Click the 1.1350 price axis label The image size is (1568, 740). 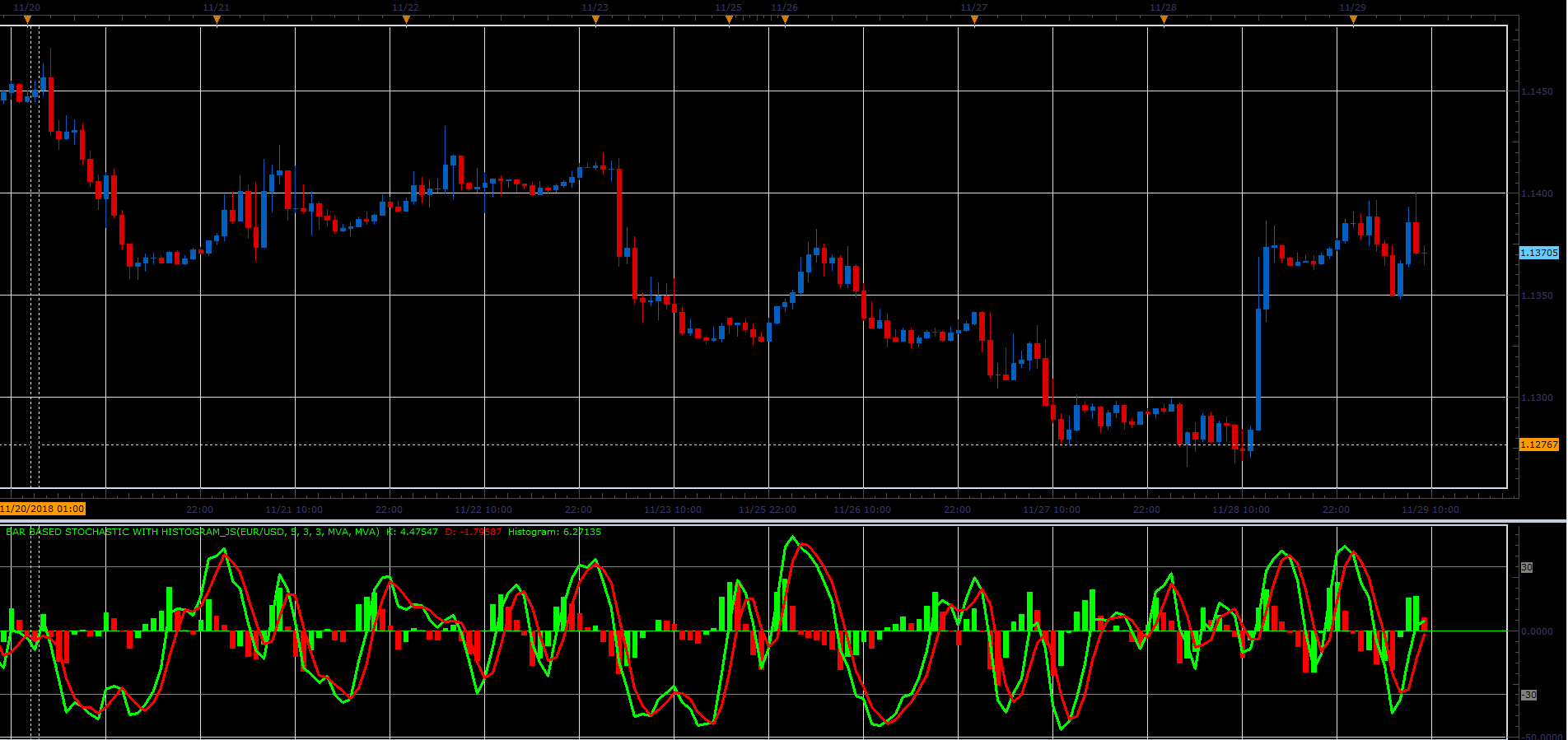pos(1537,296)
